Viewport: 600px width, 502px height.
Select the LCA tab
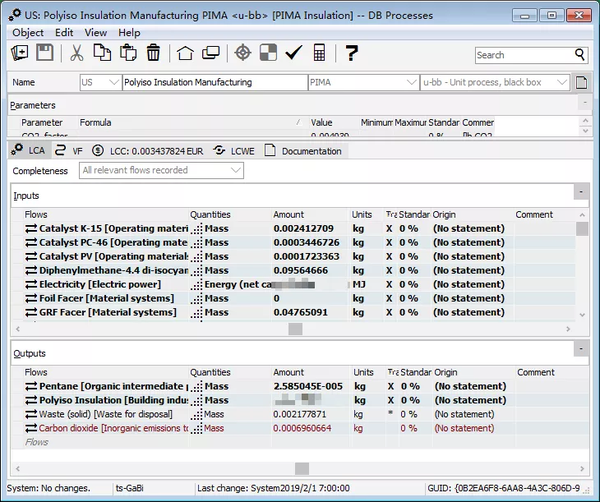pyautogui.click(x=28, y=151)
